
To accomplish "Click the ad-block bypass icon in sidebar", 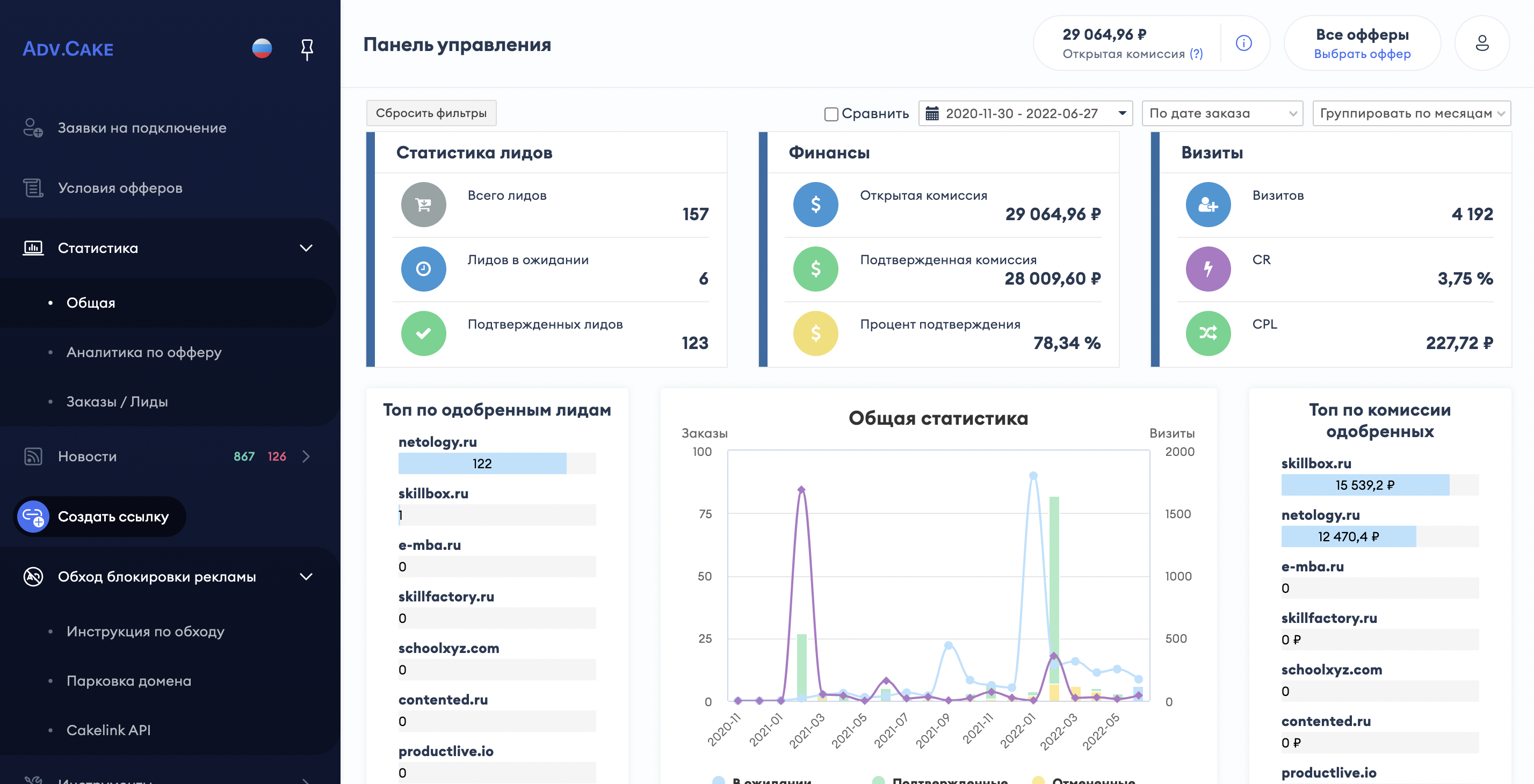I will coord(33,577).
